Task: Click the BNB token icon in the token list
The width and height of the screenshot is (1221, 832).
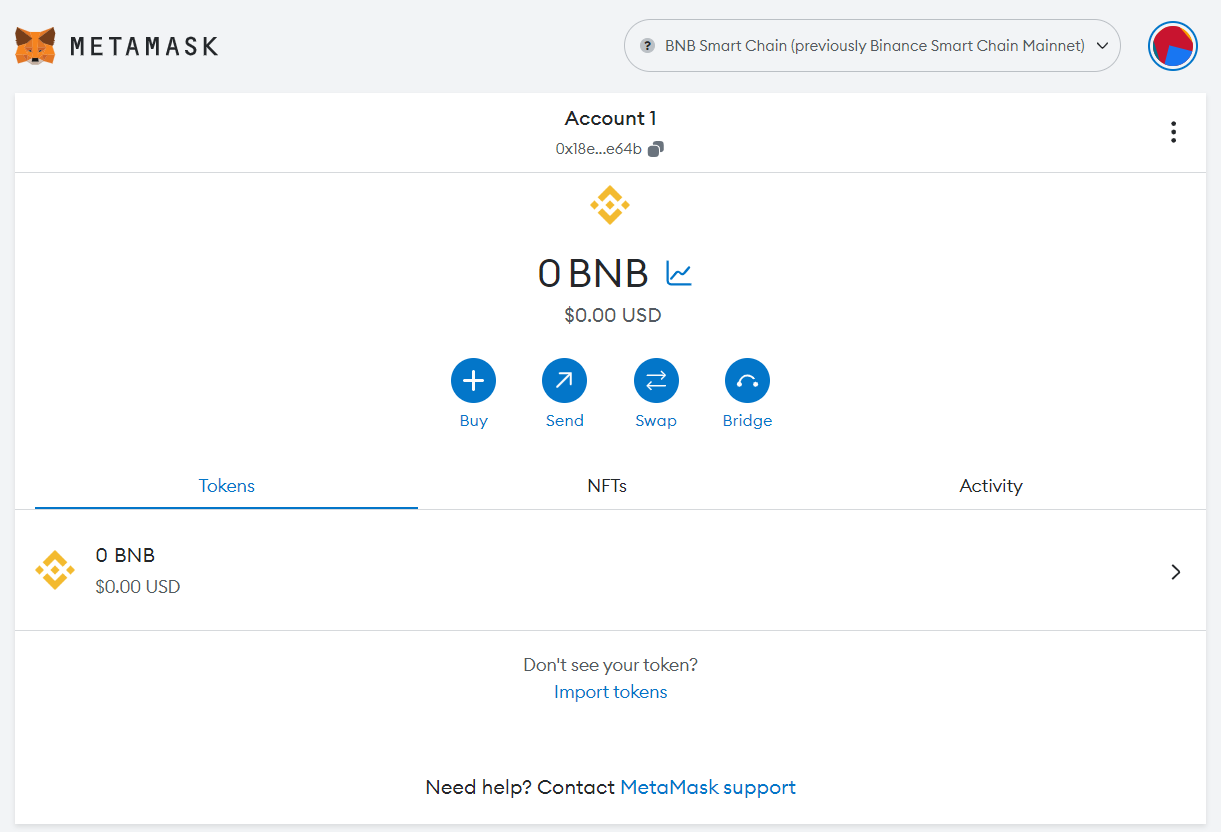Action: click(x=55, y=570)
